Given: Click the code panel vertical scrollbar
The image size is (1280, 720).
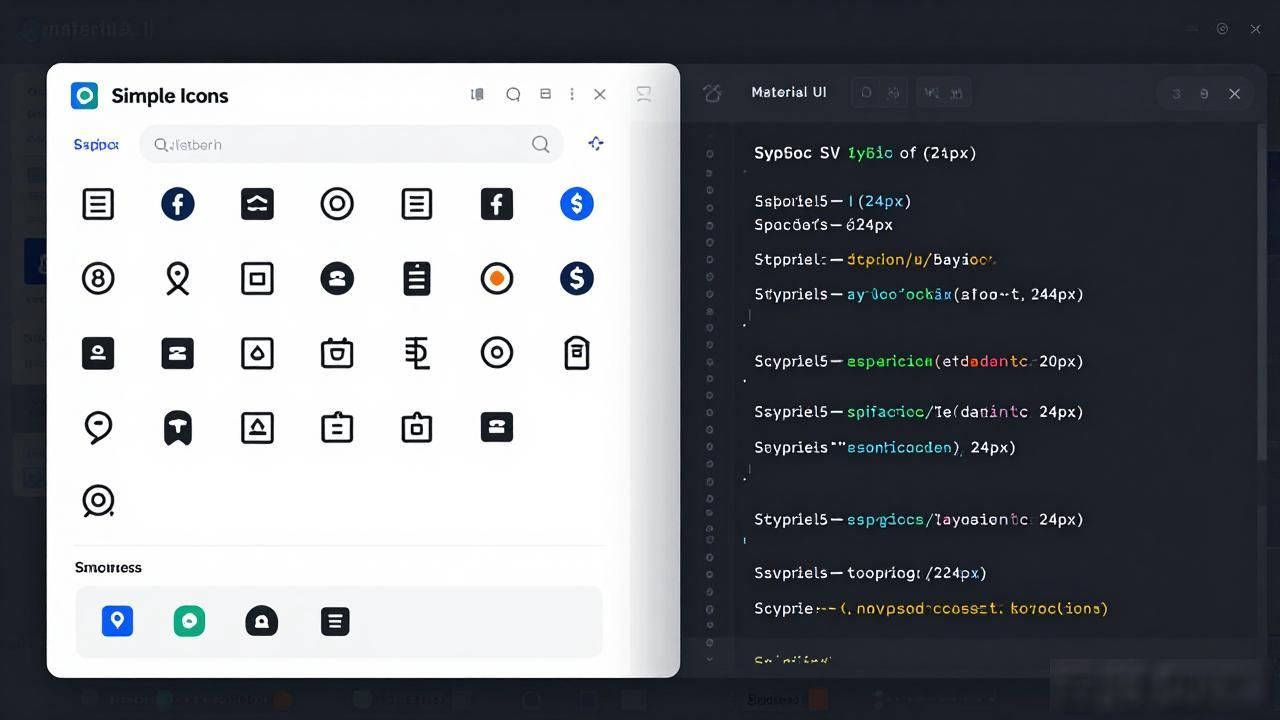Looking at the screenshot, I should (x=1263, y=292).
